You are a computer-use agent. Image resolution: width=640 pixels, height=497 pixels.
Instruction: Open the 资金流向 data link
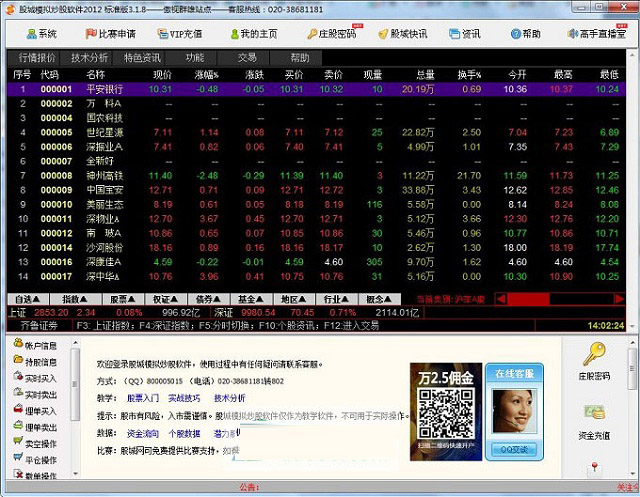(x=143, y=433)
